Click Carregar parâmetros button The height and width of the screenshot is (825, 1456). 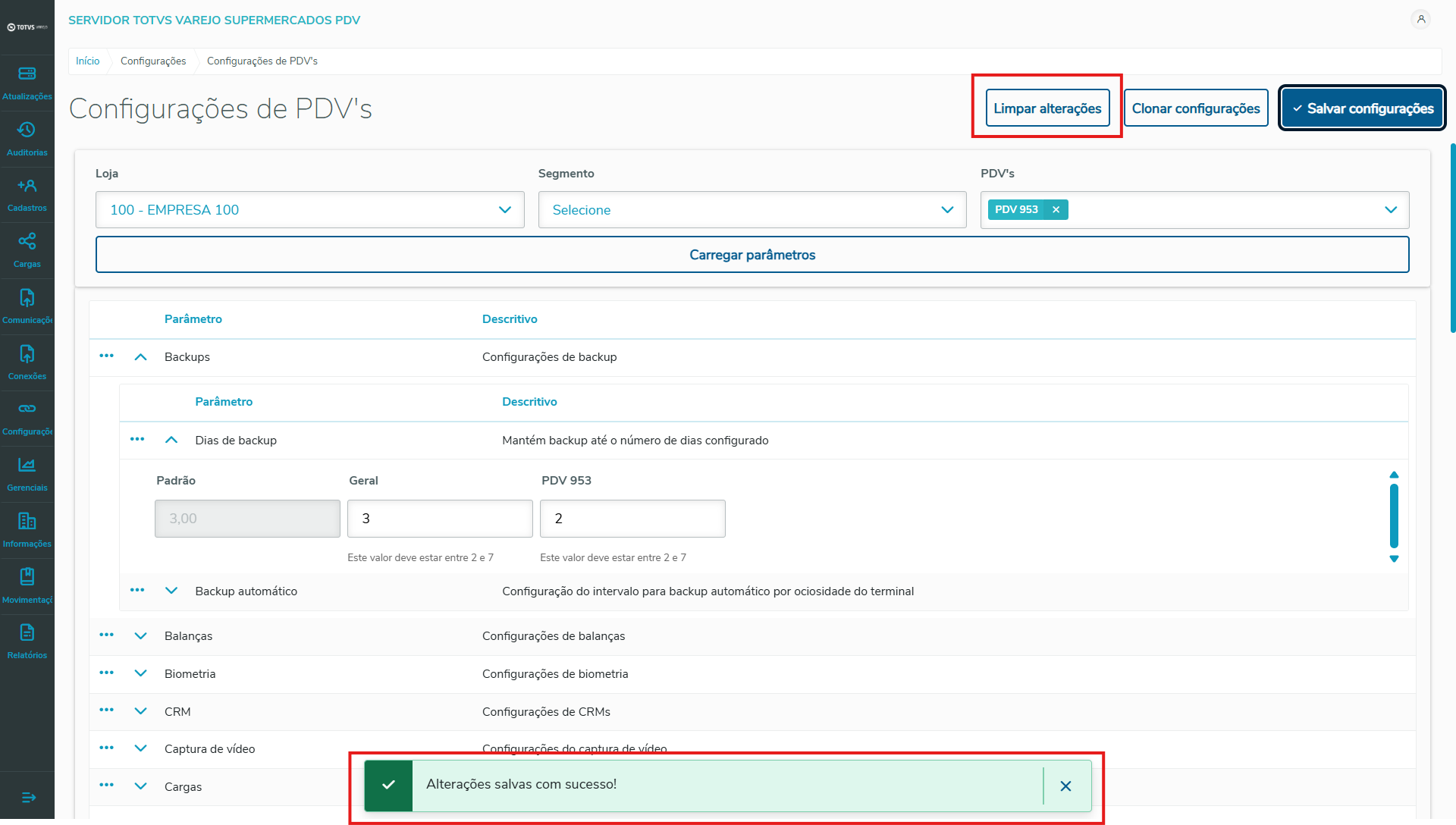(752, 255)
